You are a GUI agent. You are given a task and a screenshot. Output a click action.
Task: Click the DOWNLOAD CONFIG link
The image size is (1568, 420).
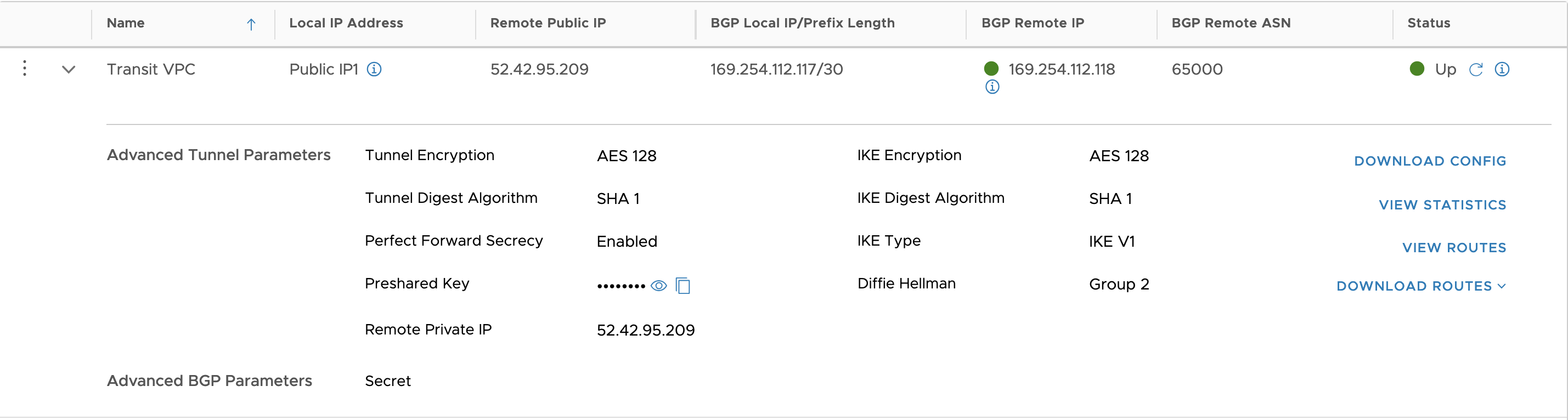click(x=1430, y=161)
